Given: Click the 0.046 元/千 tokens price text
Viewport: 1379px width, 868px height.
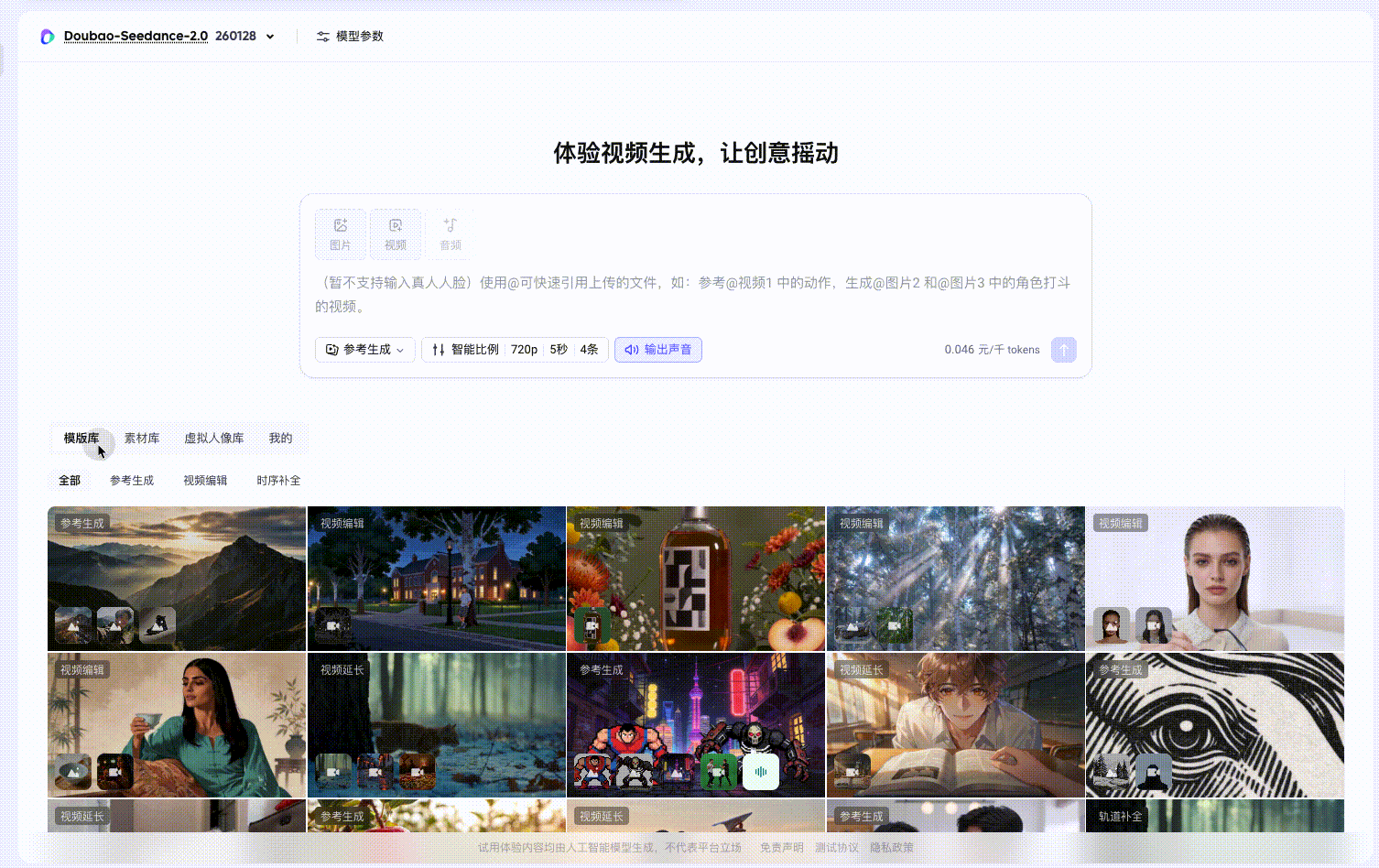Looking at the screenshot, I should coord(992,350).
